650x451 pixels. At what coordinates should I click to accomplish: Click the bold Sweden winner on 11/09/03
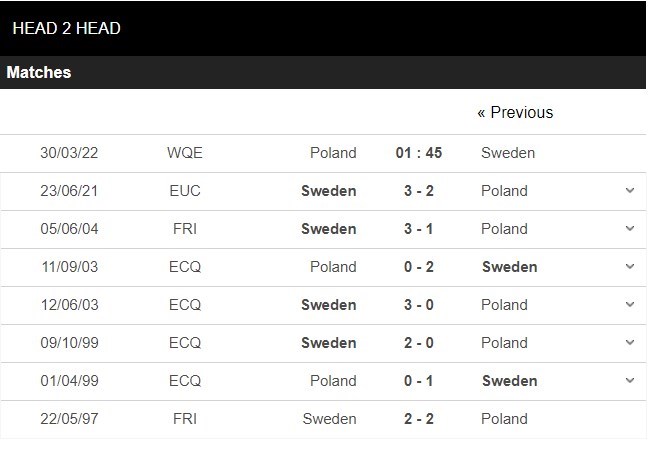[x=509, y=267]
